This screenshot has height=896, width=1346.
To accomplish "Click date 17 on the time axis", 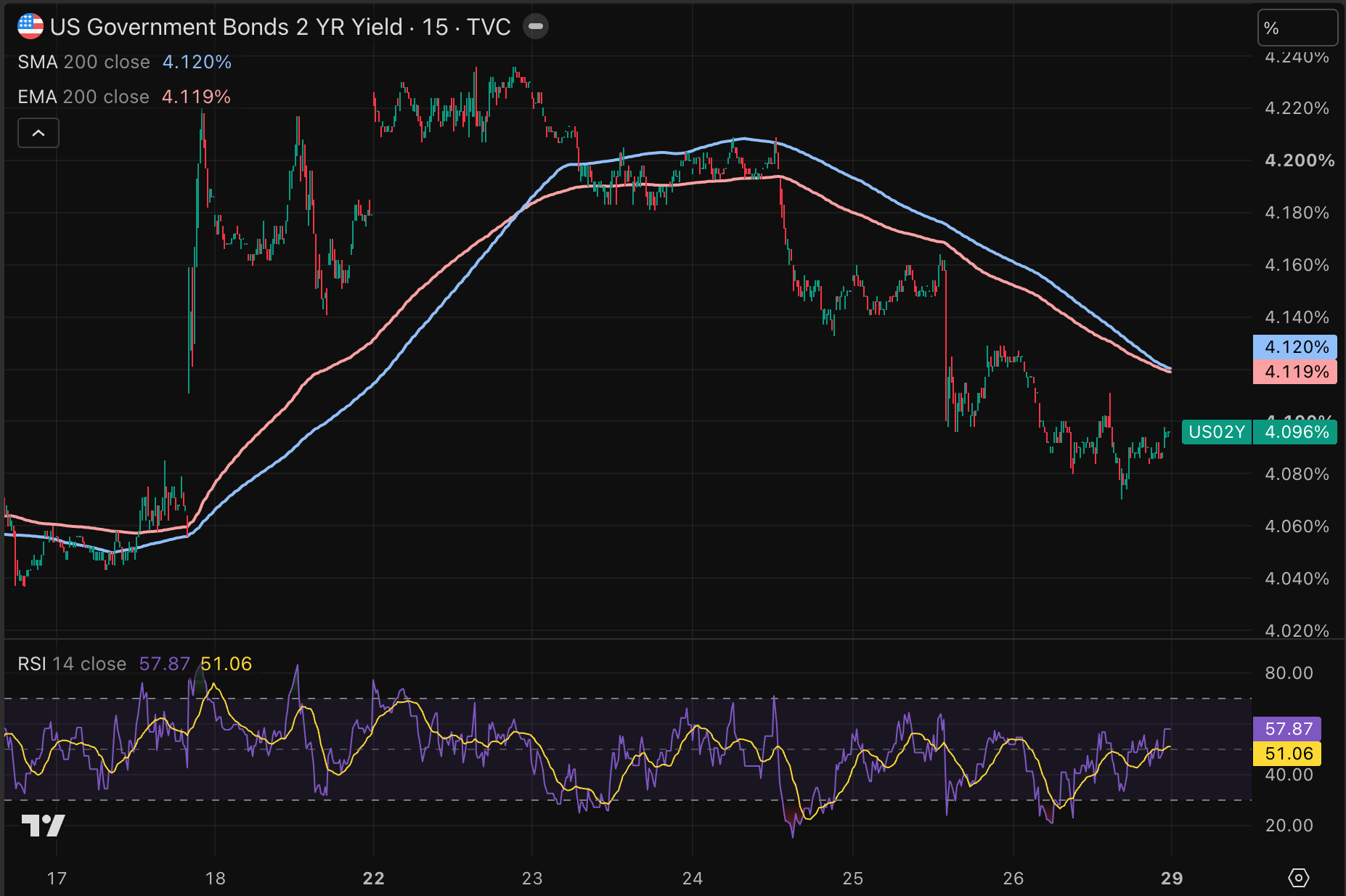I will 57,879.
